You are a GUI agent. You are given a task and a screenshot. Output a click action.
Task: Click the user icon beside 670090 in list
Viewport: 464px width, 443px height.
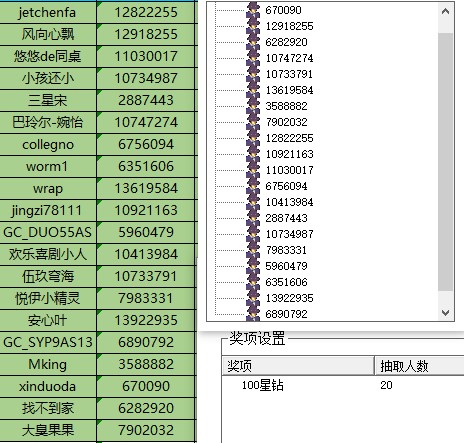[x=253, y=10]
